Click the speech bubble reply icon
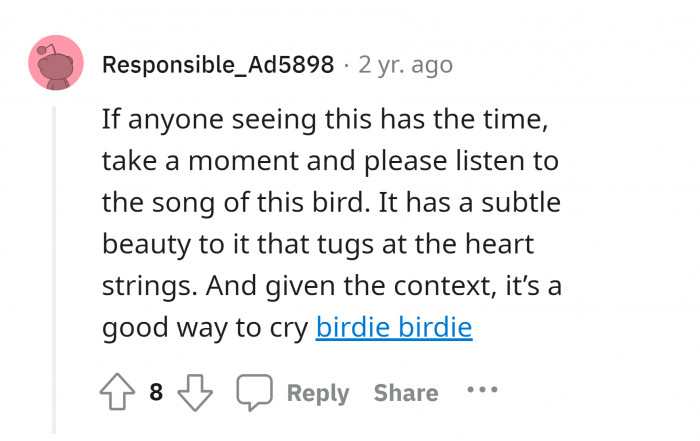The height and width of the screenshot is (441, 700). 254,393
